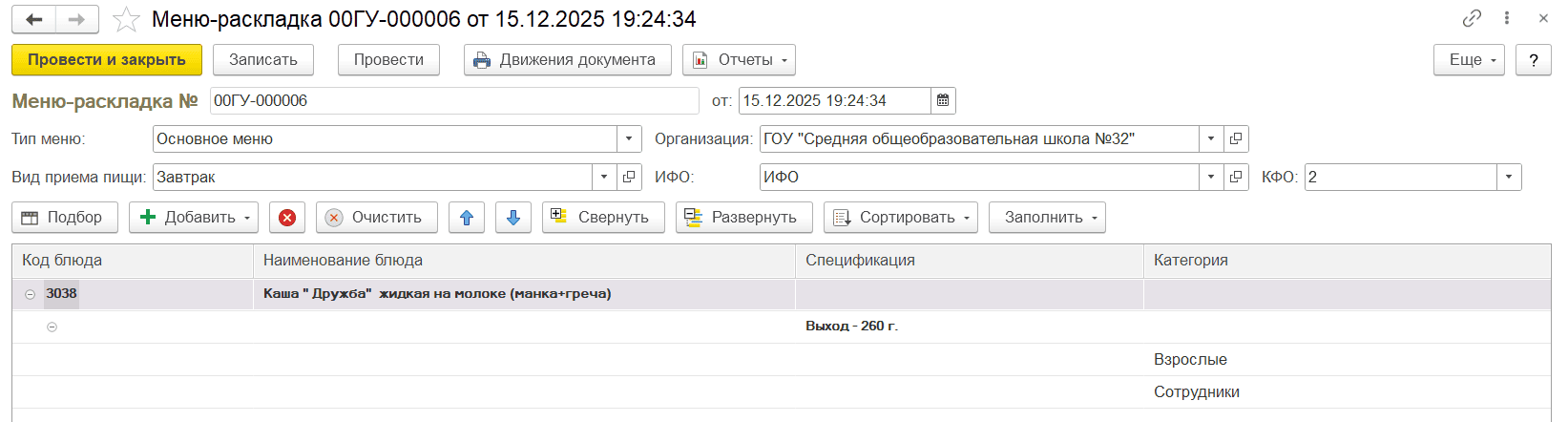Screen dimensions: 1568x422
Task: Open the 'Еще' menu
Action: tap(1468, 59)
